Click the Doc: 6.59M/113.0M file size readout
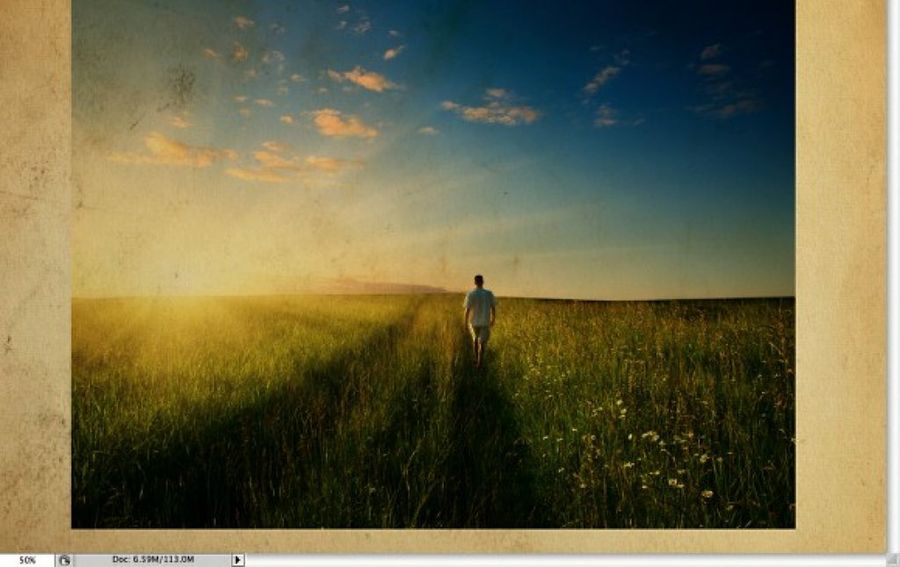 coord(152,560)
